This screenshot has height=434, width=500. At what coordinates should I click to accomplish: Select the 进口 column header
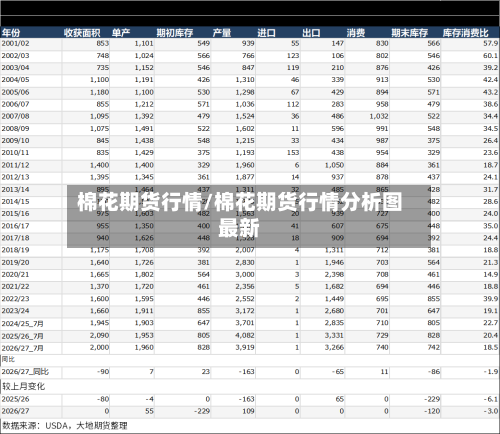click(266, 33)
